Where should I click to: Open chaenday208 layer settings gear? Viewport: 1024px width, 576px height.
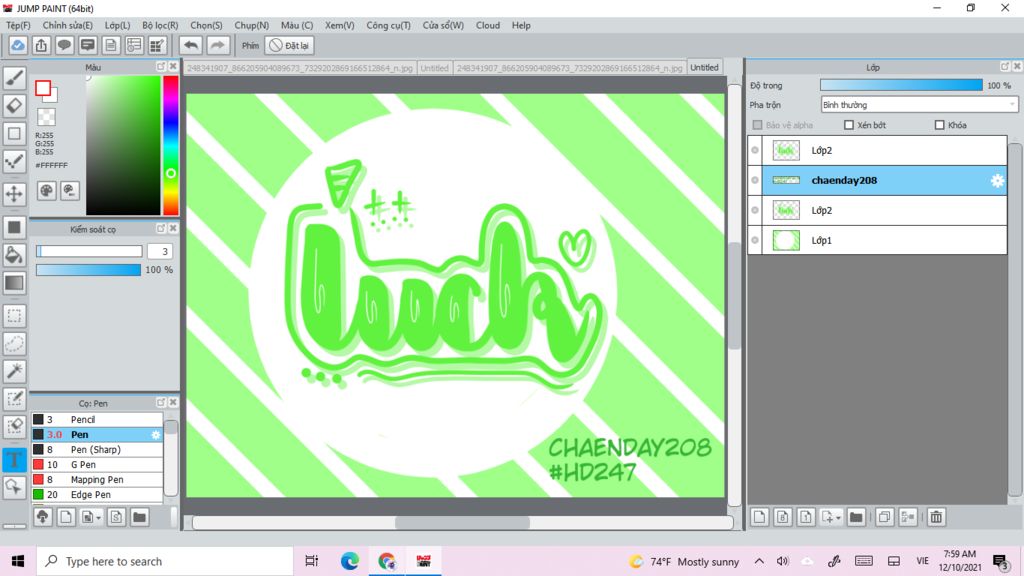[x=997, y=181]
